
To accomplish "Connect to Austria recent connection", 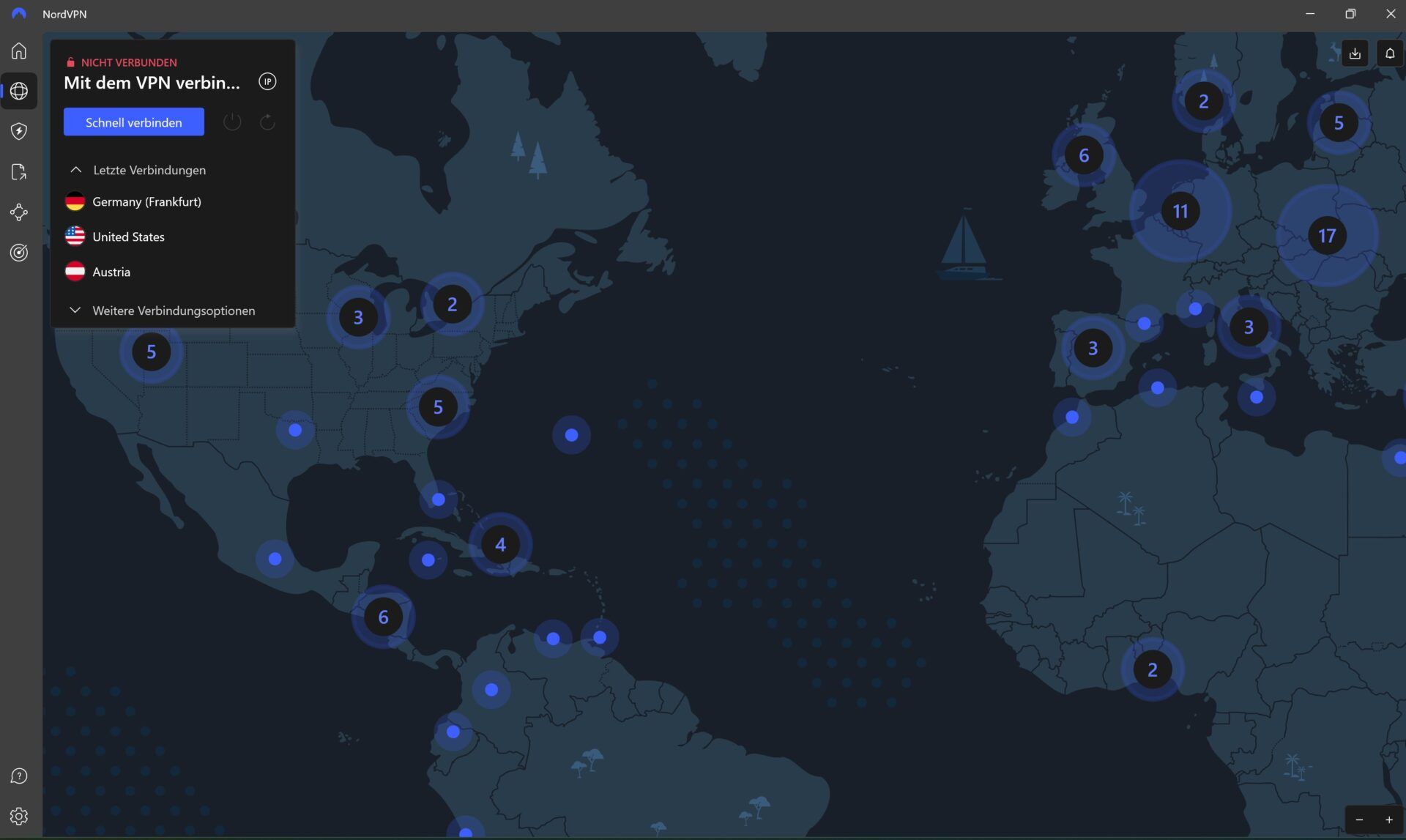I will [173, 272].
